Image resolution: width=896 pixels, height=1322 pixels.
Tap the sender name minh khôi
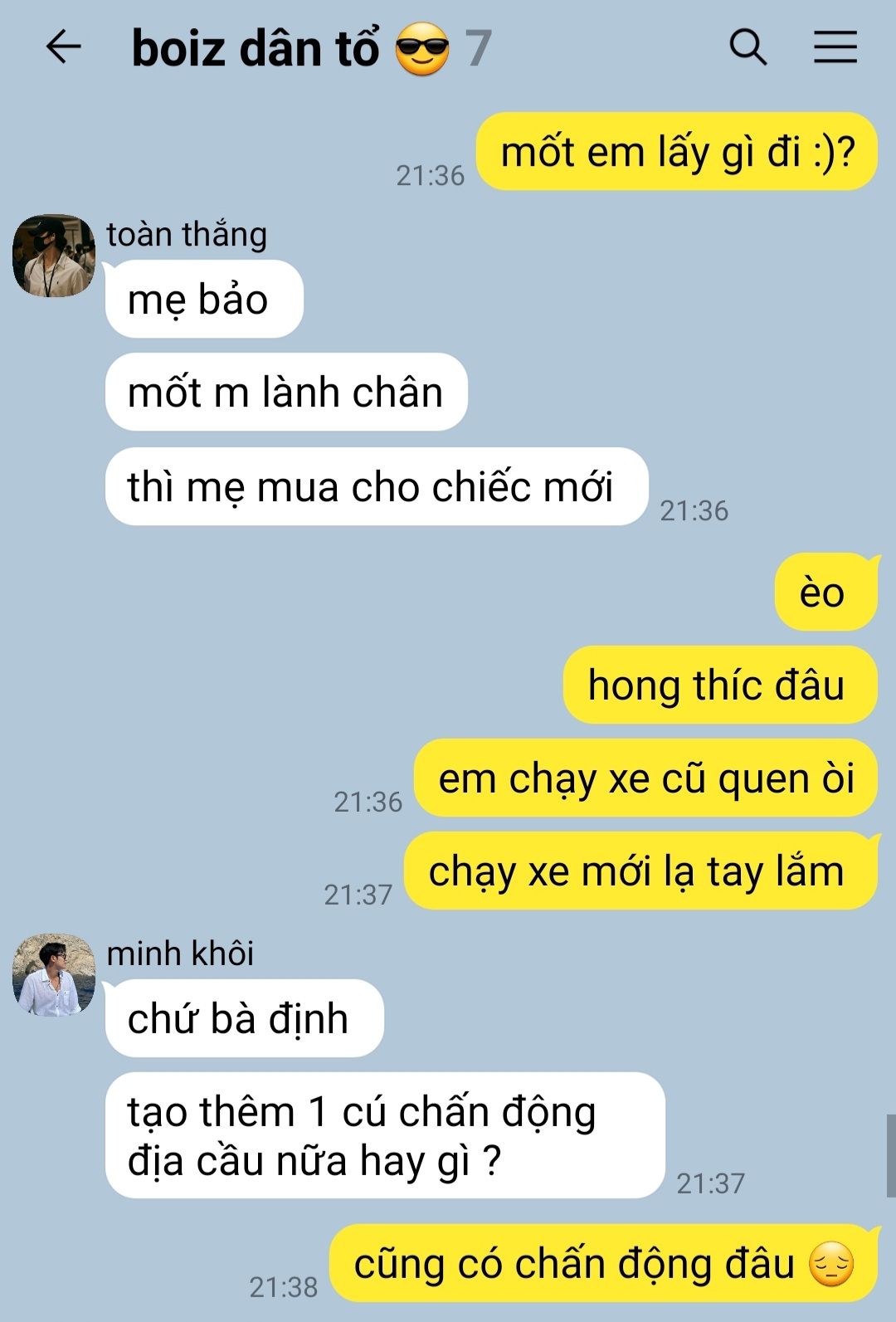coord(180,954)
